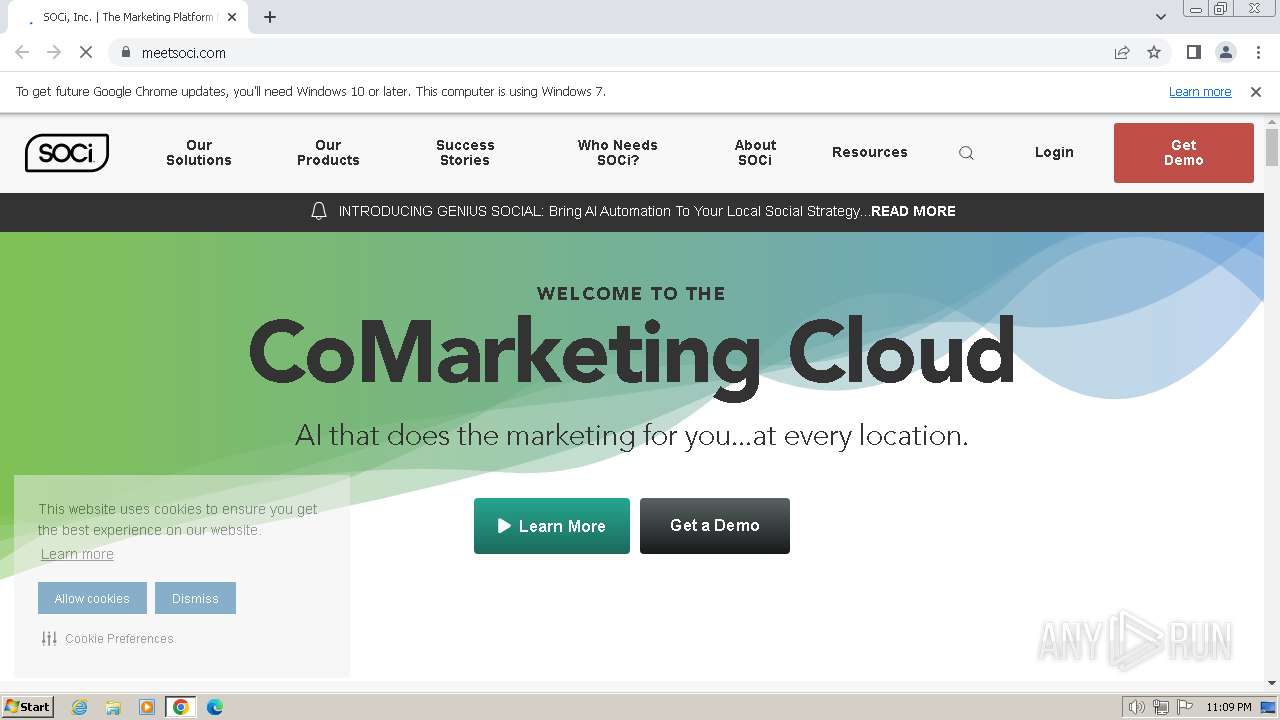
Task: Open the Action Center flag icon
Action: point(1185,707)
